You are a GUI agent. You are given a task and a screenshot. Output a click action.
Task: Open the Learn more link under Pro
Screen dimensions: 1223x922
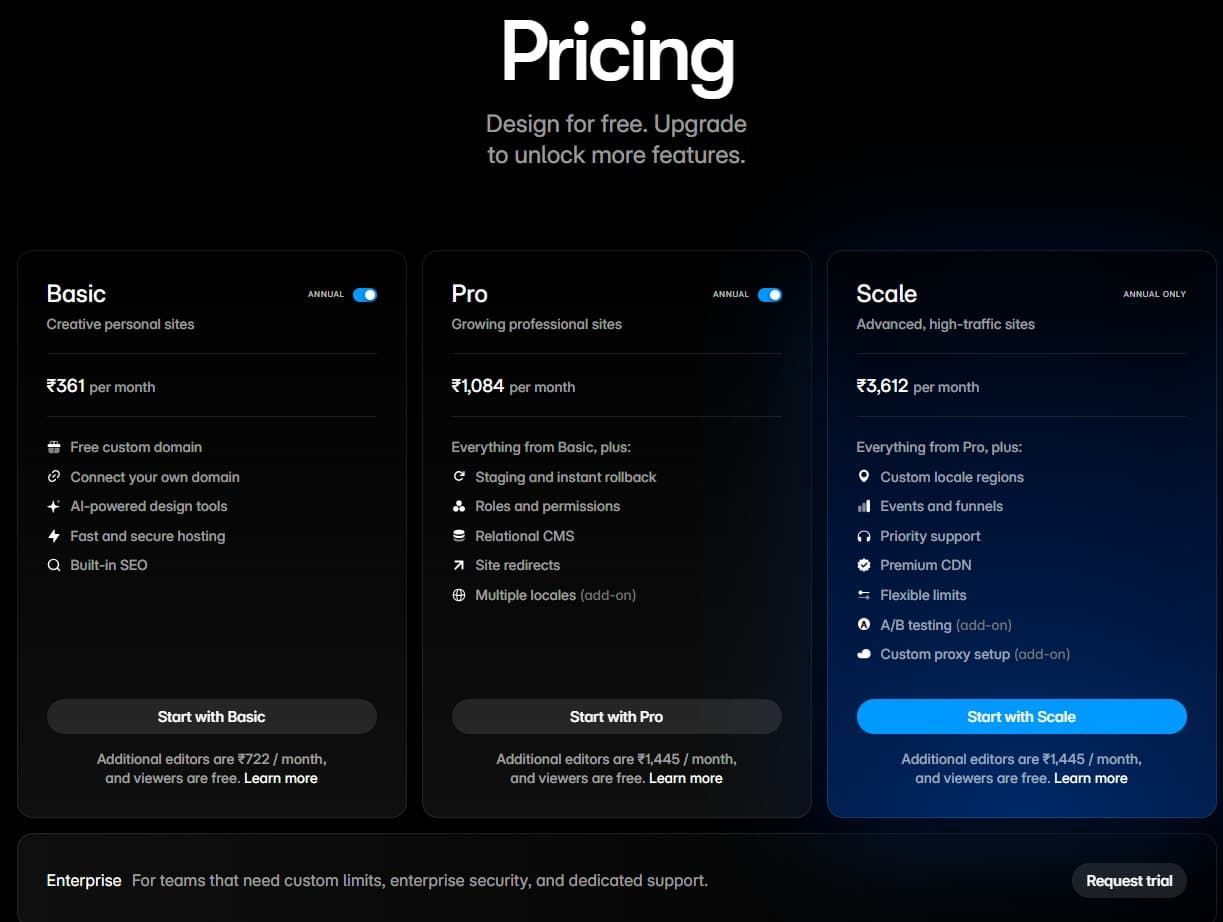(x=686, y=778)
